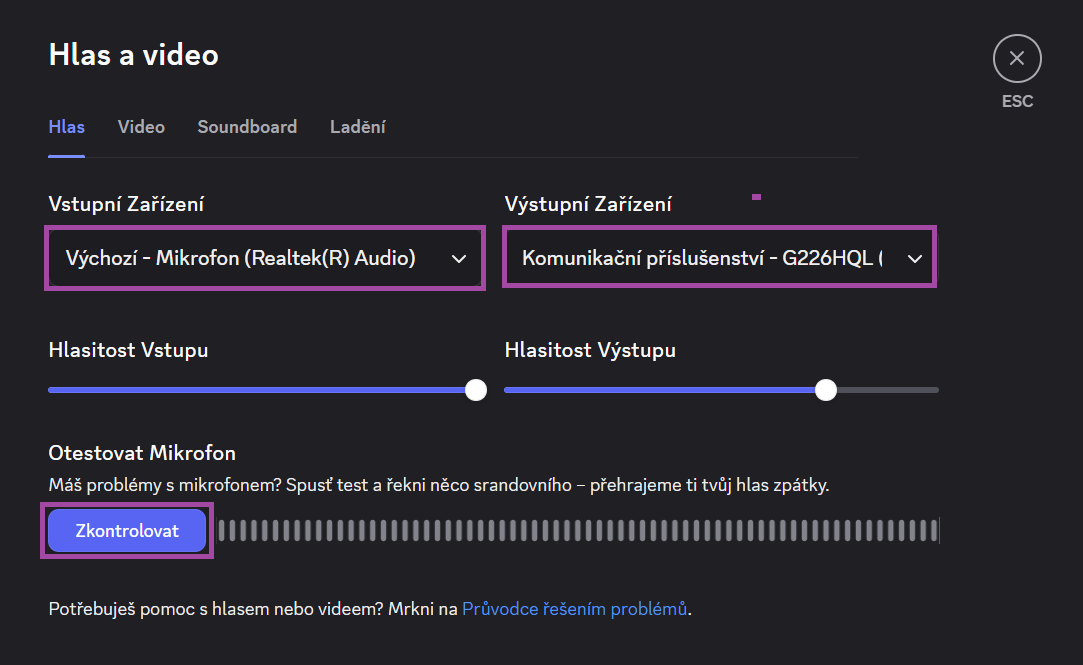Click the Hlasitost Výstupu slider handle
The image size is (1083, 665).
point(826,390)
